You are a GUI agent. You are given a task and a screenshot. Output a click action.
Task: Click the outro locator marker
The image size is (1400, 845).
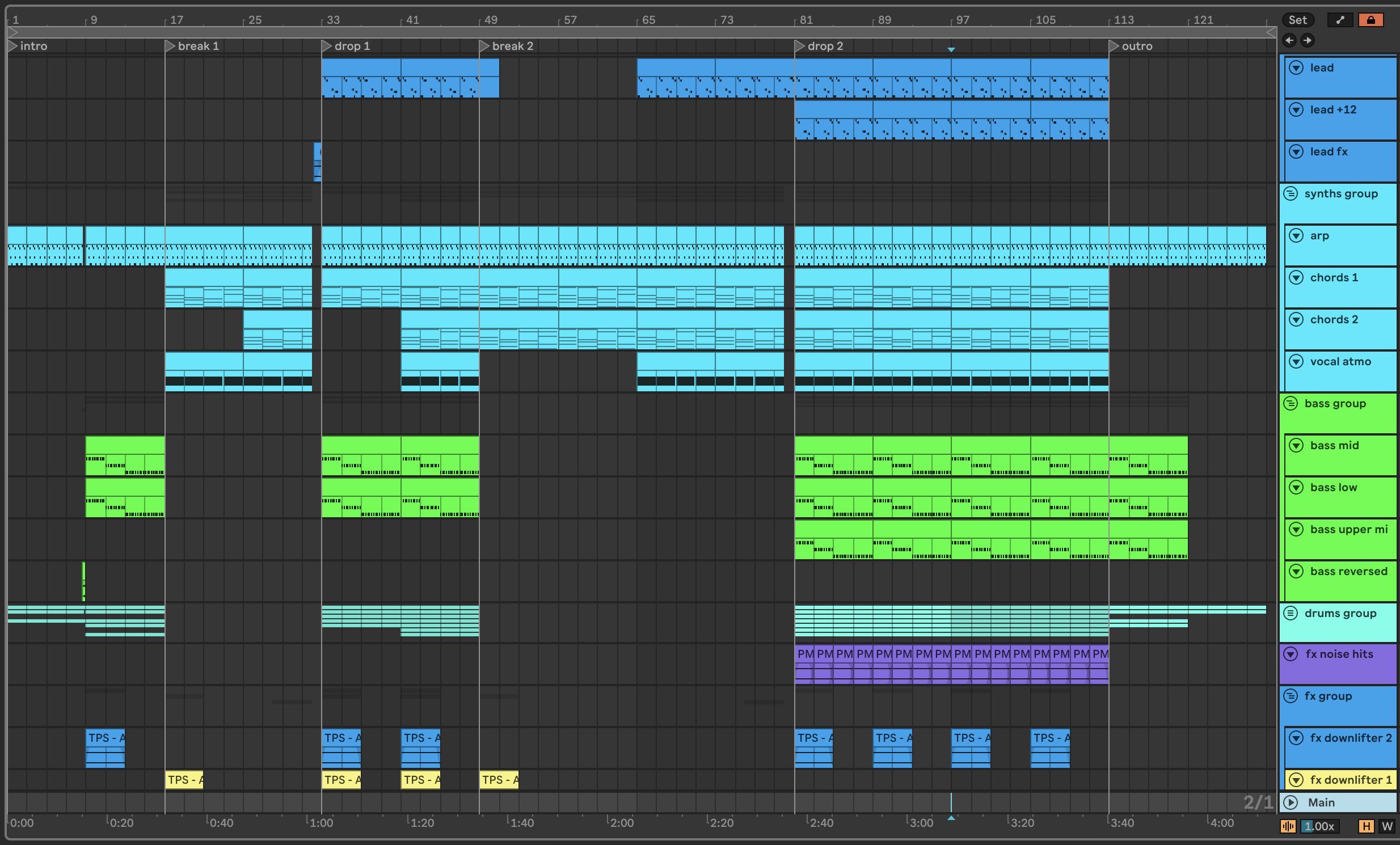[1114, 46]
